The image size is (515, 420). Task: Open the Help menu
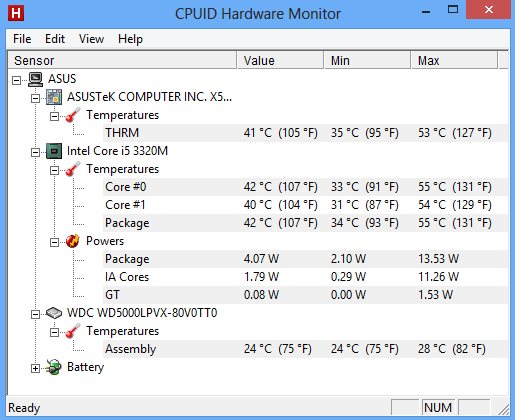coord(130,39)
